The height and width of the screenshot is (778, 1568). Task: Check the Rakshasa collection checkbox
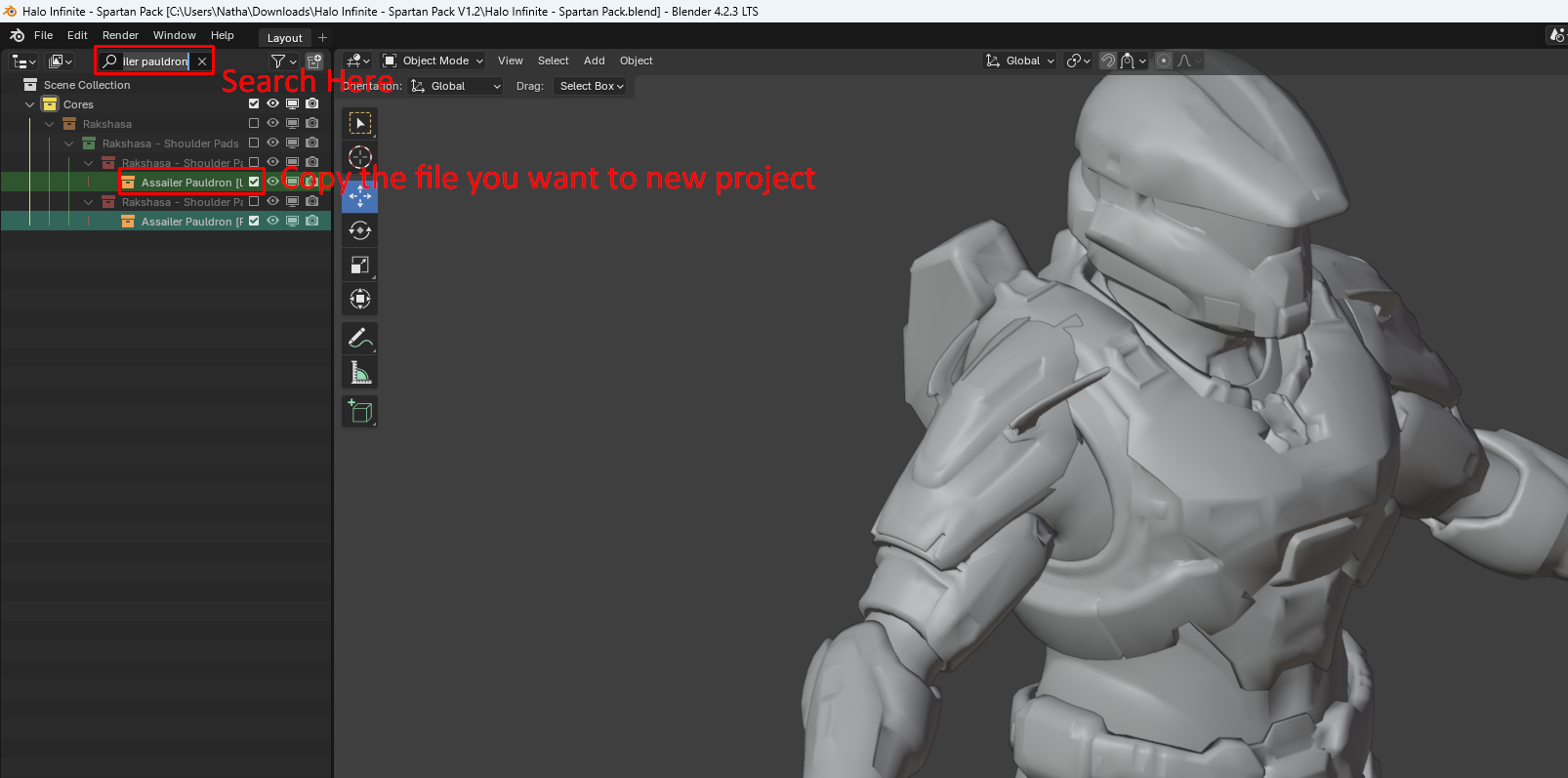[254, 123]
